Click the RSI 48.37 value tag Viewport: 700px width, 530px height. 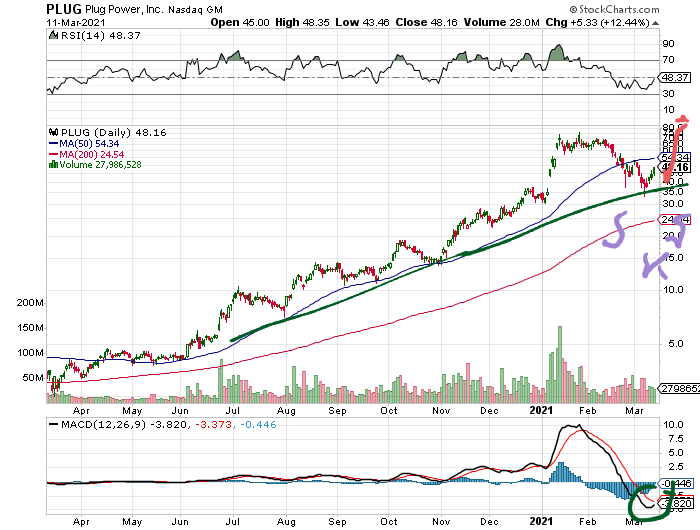pos(677,76)
